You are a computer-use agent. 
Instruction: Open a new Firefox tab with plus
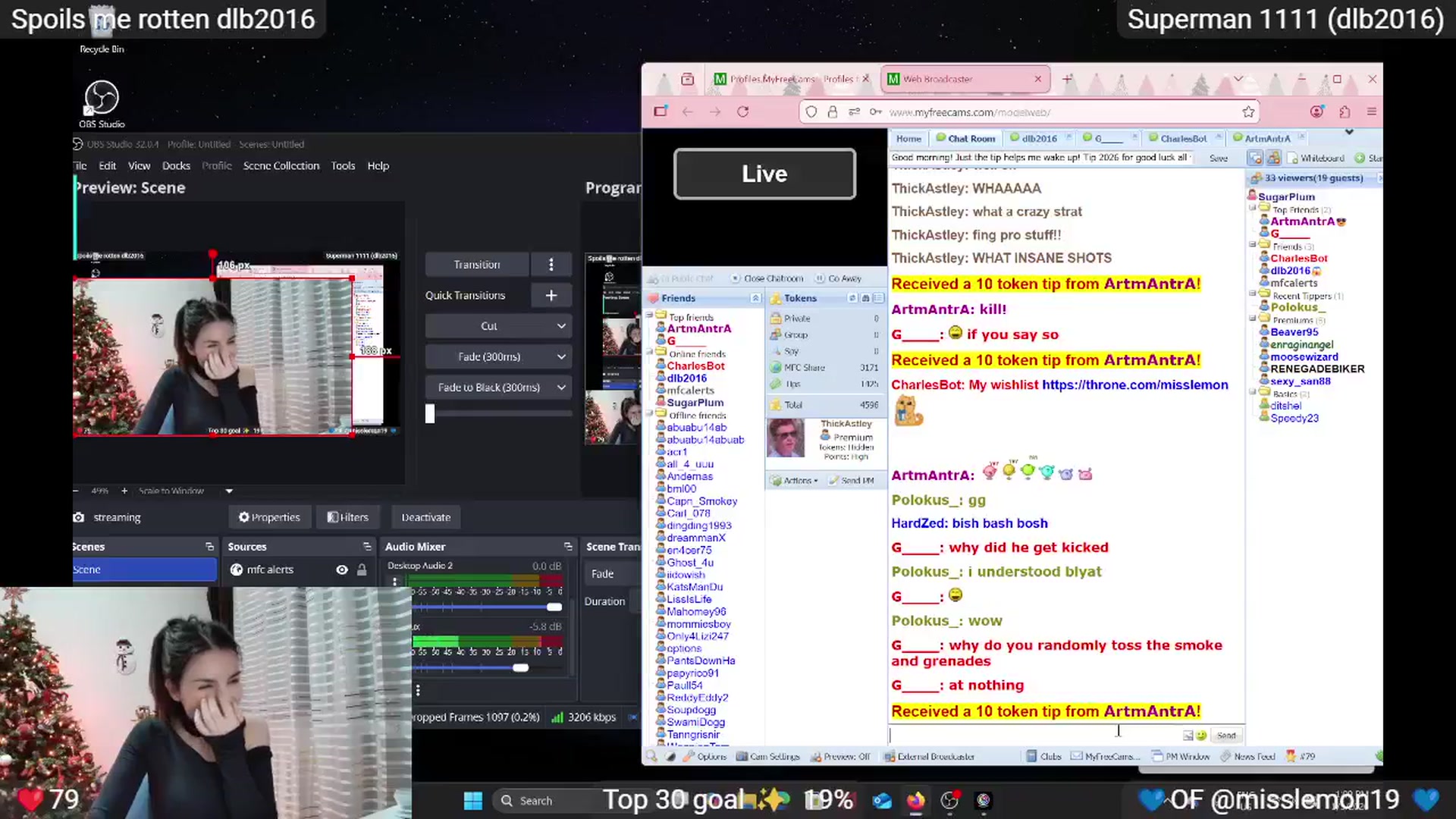1067,79
